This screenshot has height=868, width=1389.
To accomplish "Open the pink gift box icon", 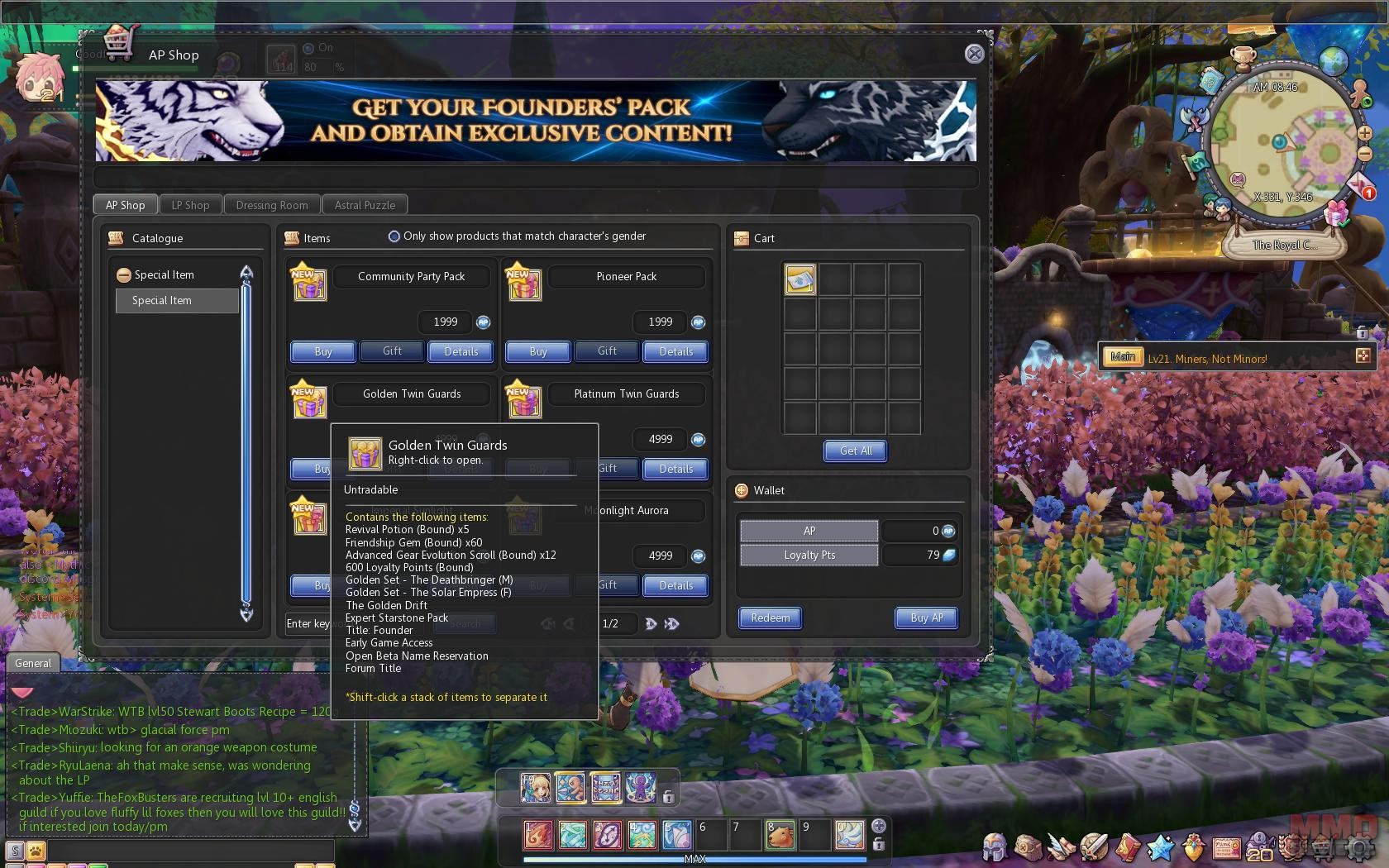I will (x=1336, y=213).
